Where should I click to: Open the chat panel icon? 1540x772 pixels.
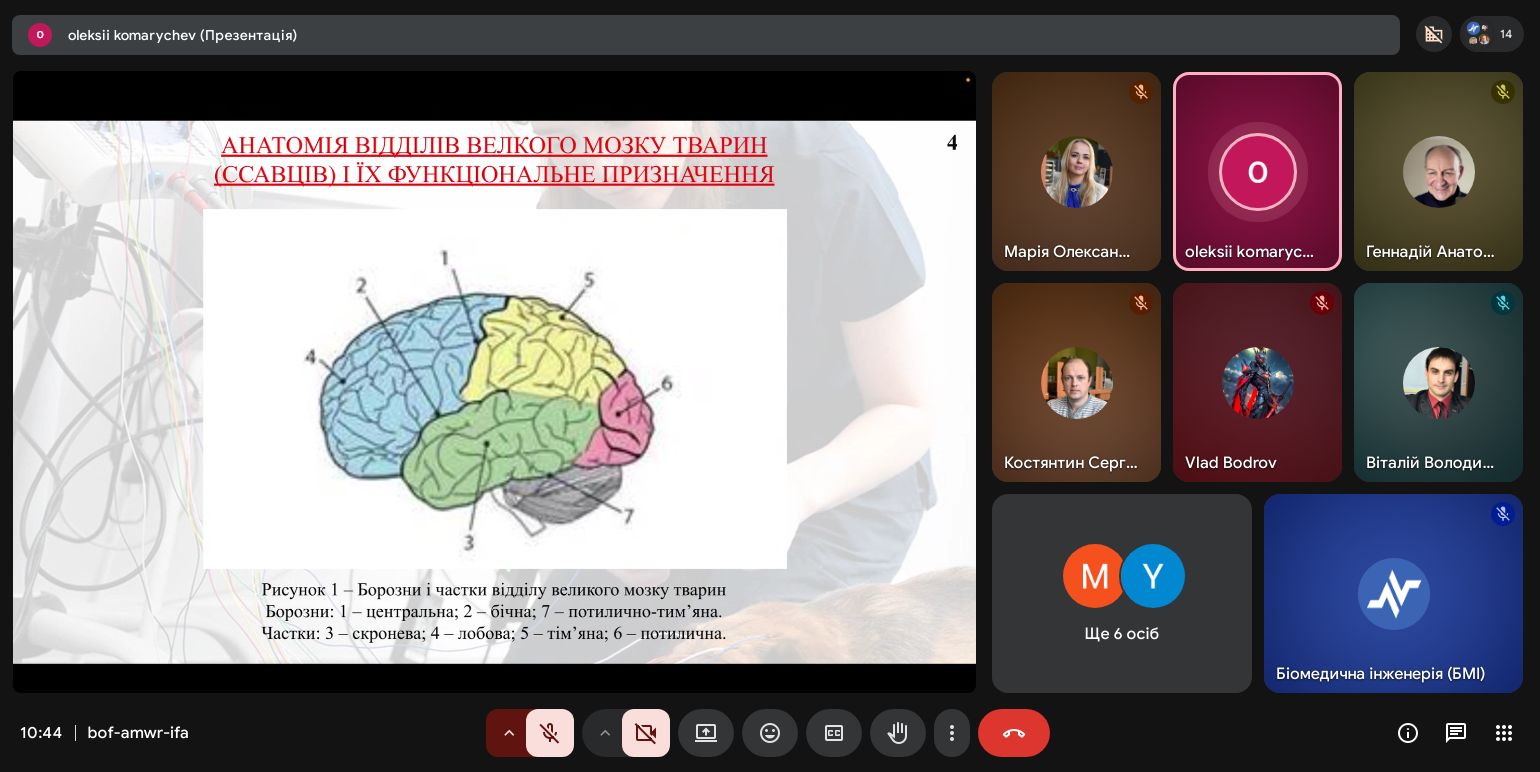1456,733
